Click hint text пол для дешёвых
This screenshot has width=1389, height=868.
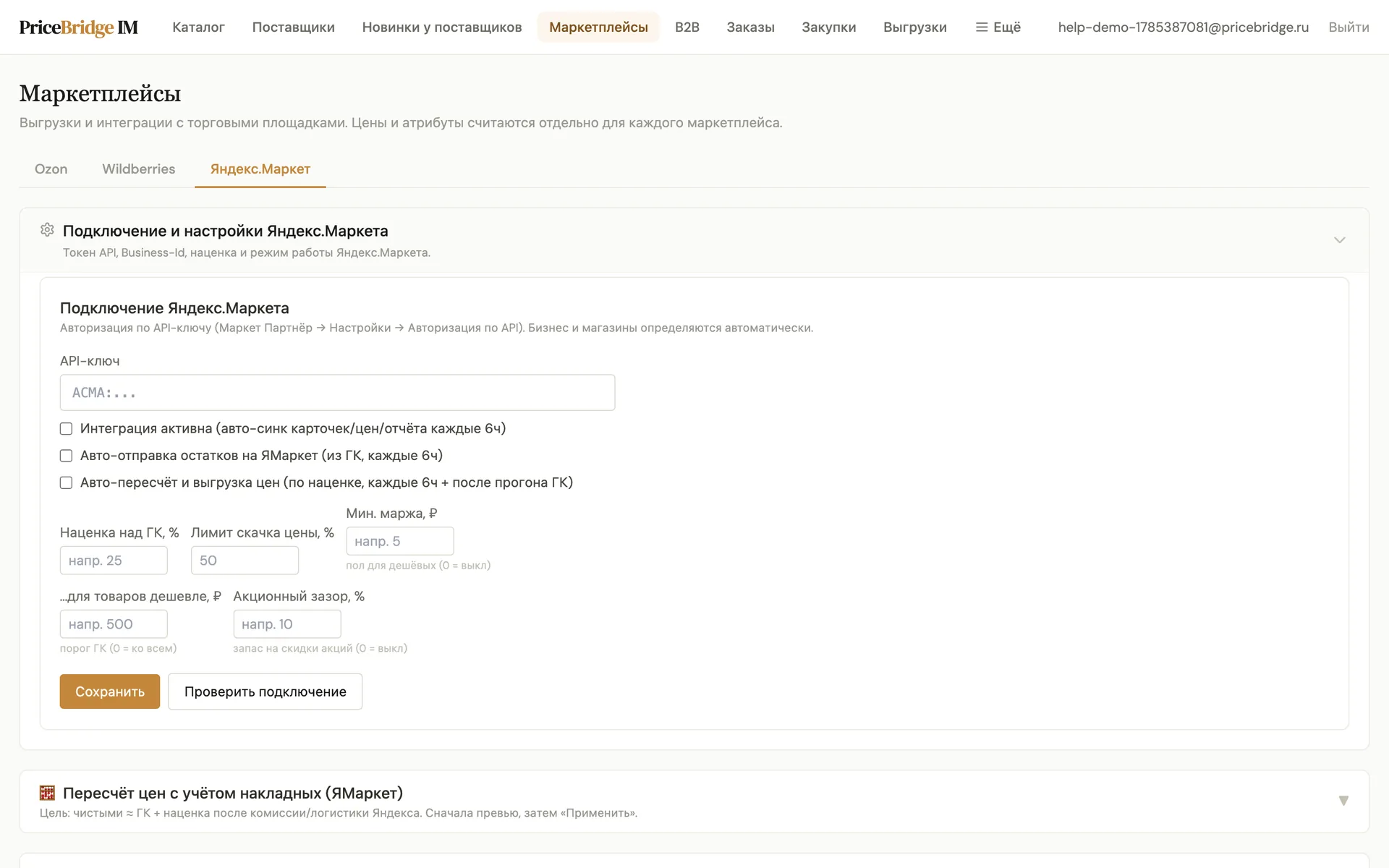pos(418,566)
